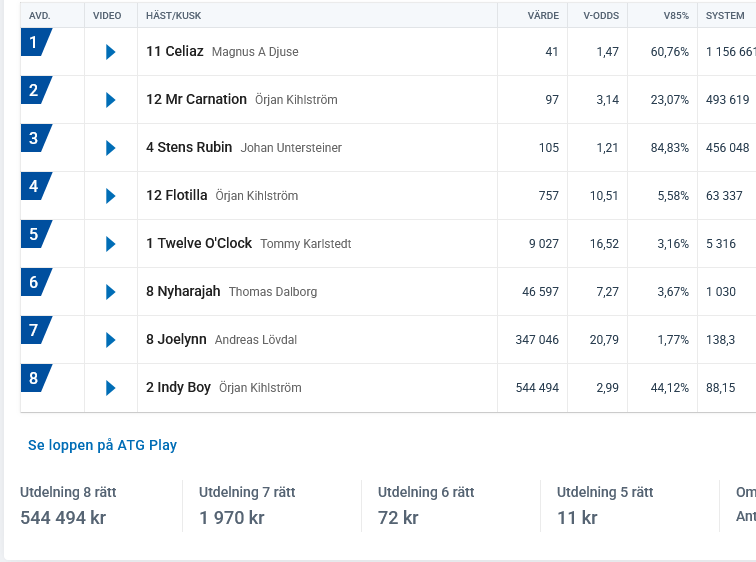Click Utdelning 8 rätt payout amount
The height and width of the screenshot is (562, 756).
63,518
